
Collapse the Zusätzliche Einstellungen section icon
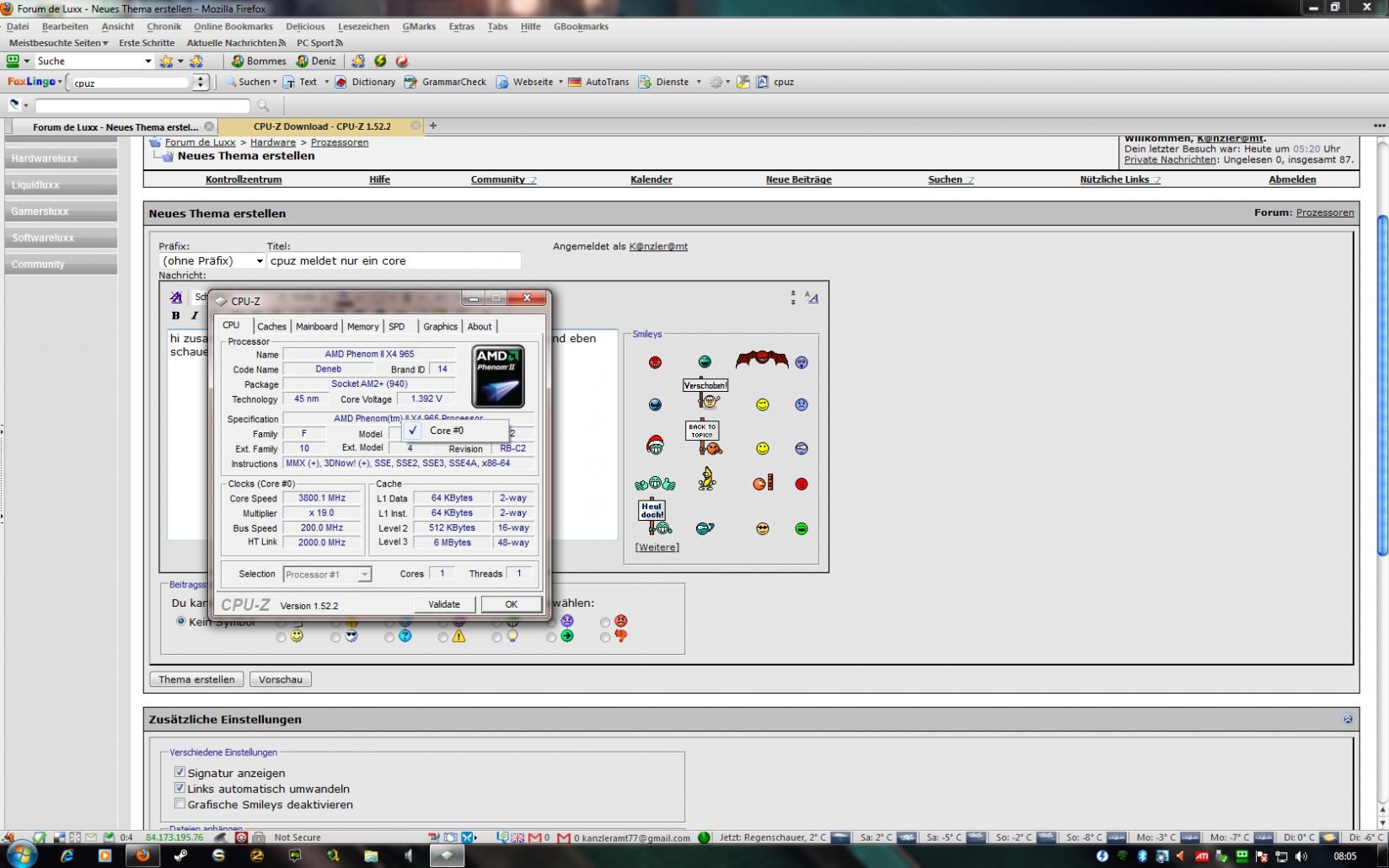[1347, 719]
